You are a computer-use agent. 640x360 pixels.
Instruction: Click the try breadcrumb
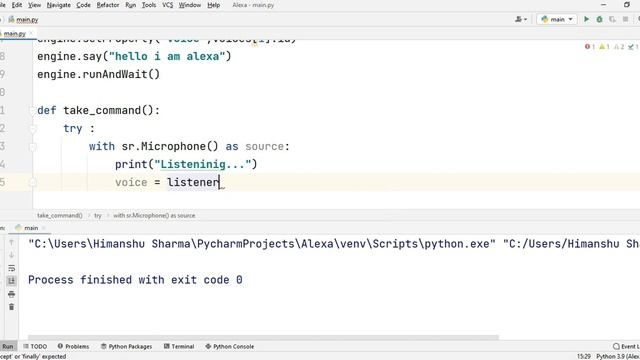coord(98,215)
